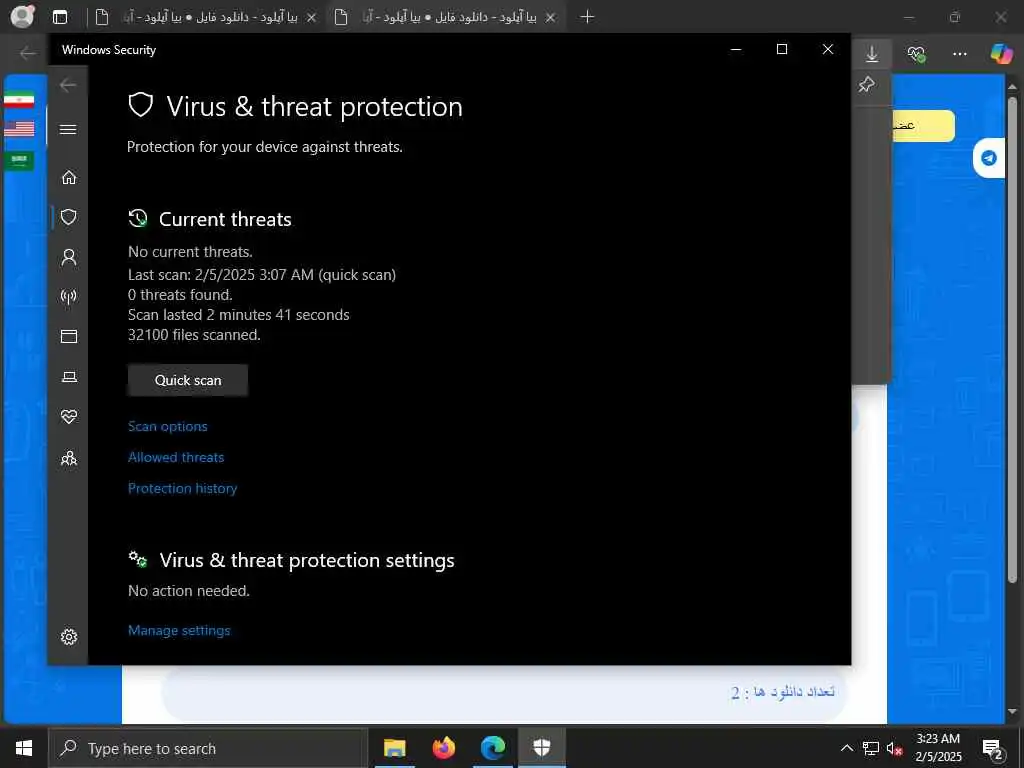Open Edge downloads arrow icon in browser toolbar

[872, 54]
